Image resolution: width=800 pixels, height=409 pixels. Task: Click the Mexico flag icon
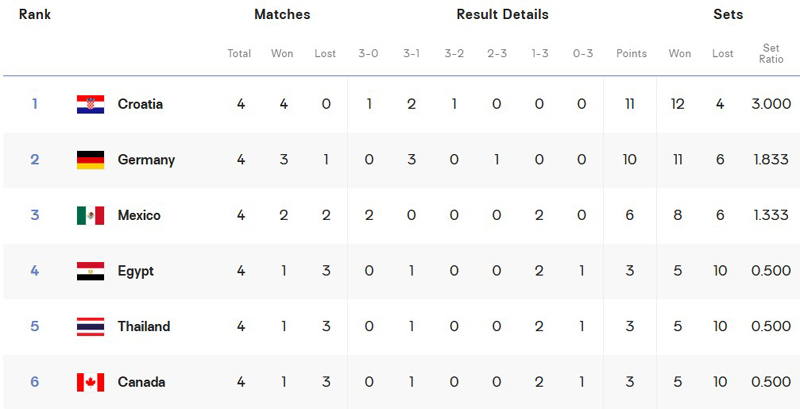point(90,215)
